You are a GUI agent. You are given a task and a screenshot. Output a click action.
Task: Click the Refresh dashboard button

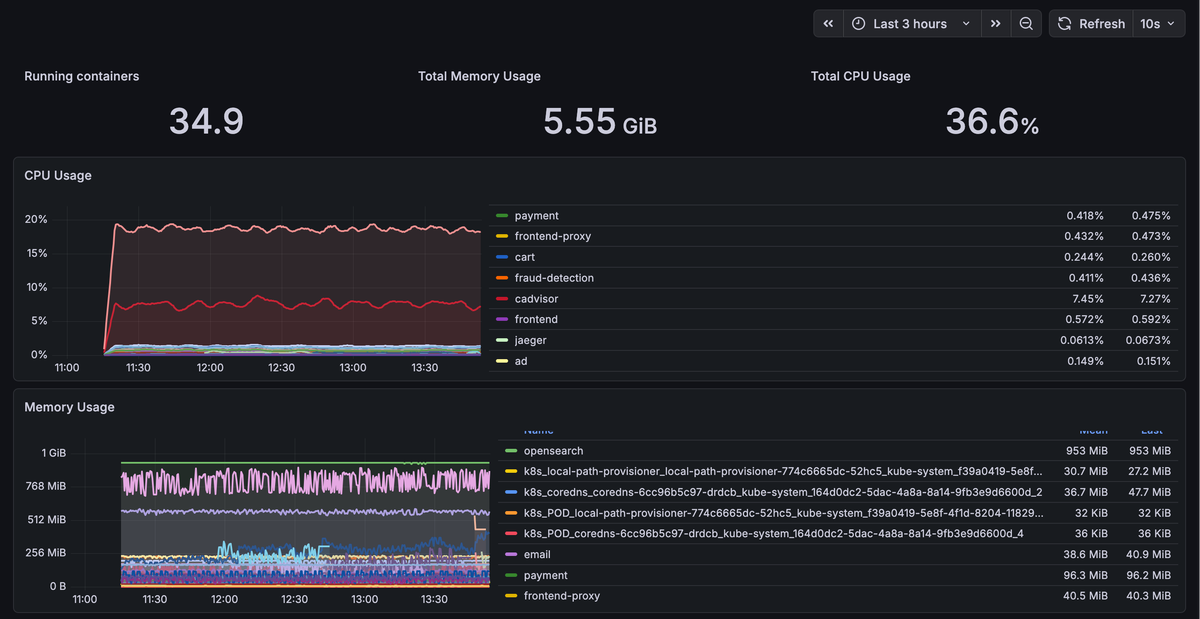(1092, 24)
